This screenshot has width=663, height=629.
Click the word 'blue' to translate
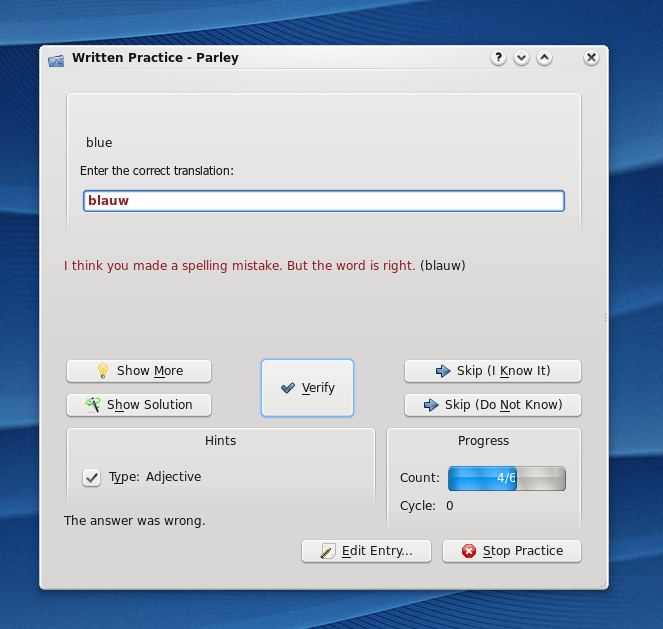[x=99, y=142]
